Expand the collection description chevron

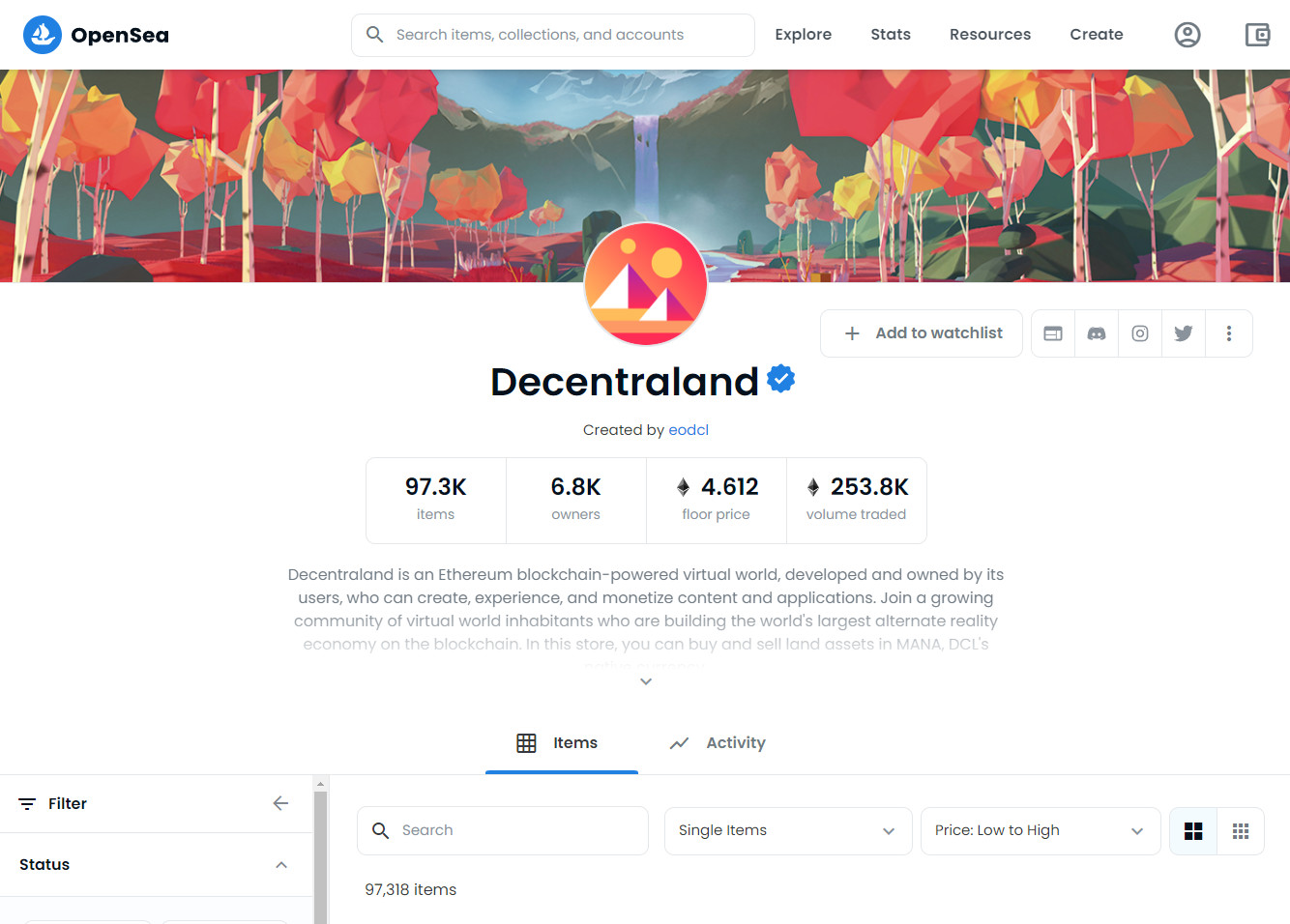[646, 681]
